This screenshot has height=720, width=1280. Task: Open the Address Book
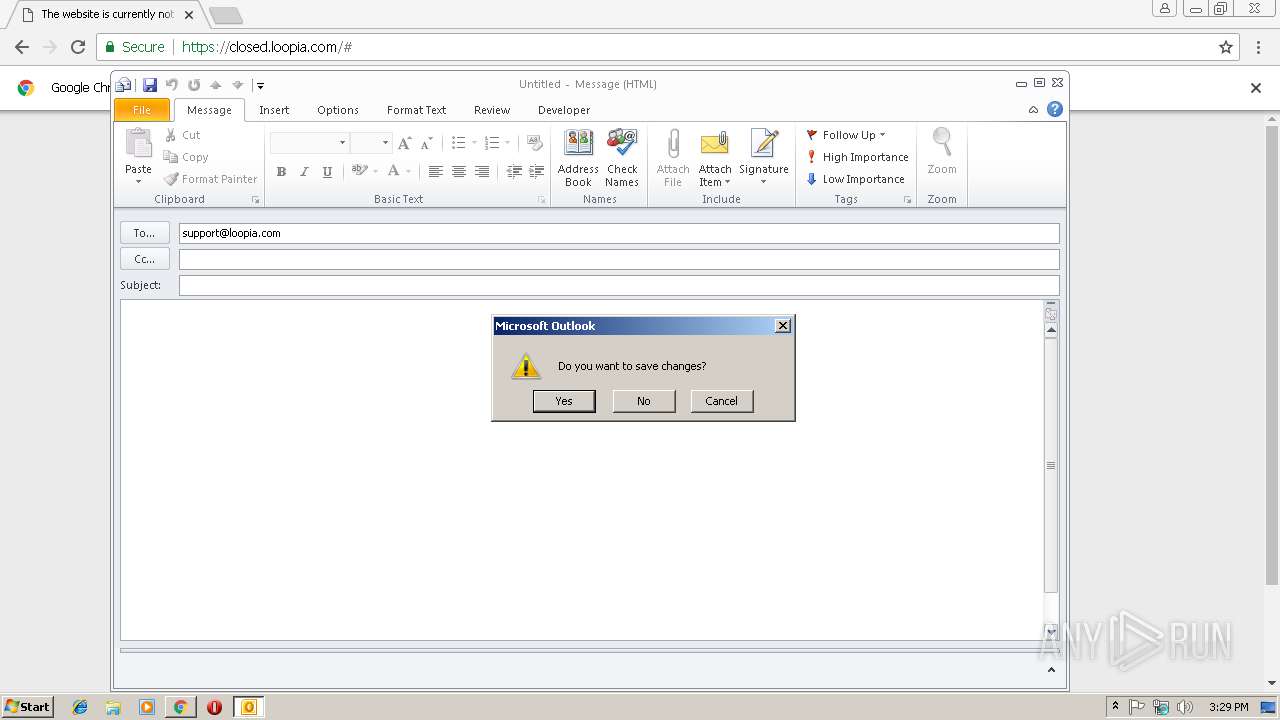pyautogui.click(x=578, y=158)
